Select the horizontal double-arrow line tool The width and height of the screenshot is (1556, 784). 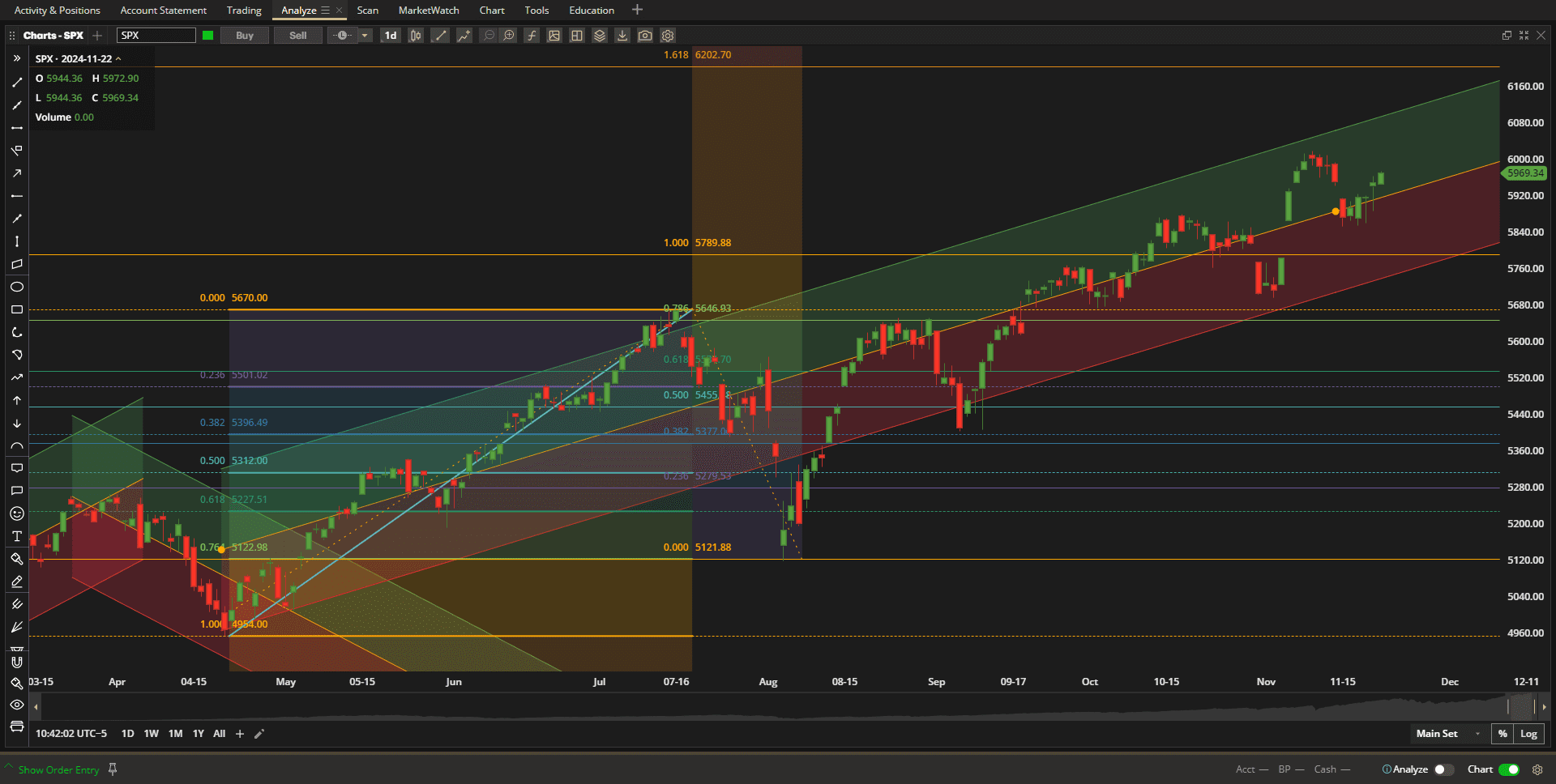(16, 128)
